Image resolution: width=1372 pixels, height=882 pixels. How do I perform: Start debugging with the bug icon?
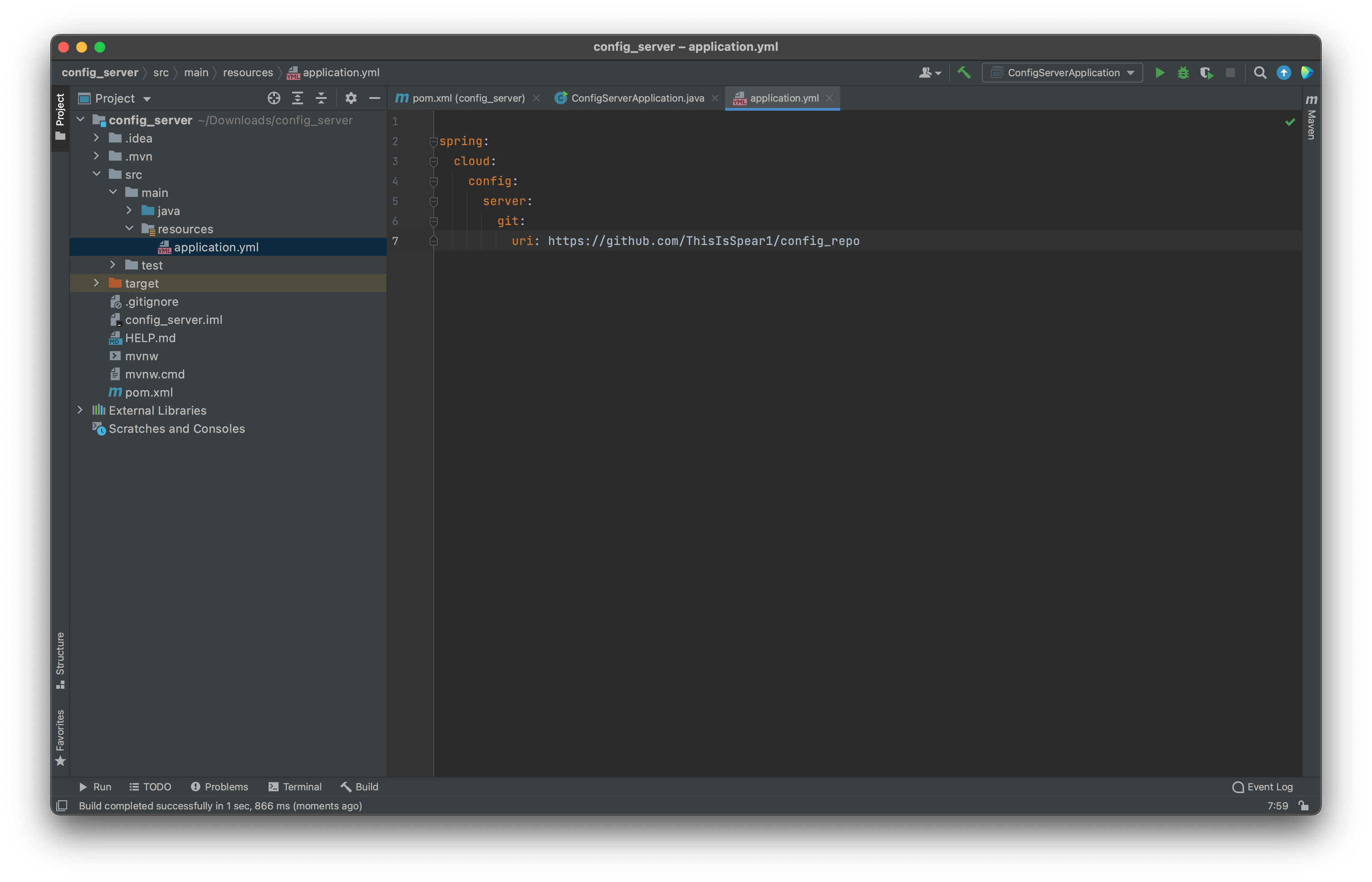[1183, 73]
